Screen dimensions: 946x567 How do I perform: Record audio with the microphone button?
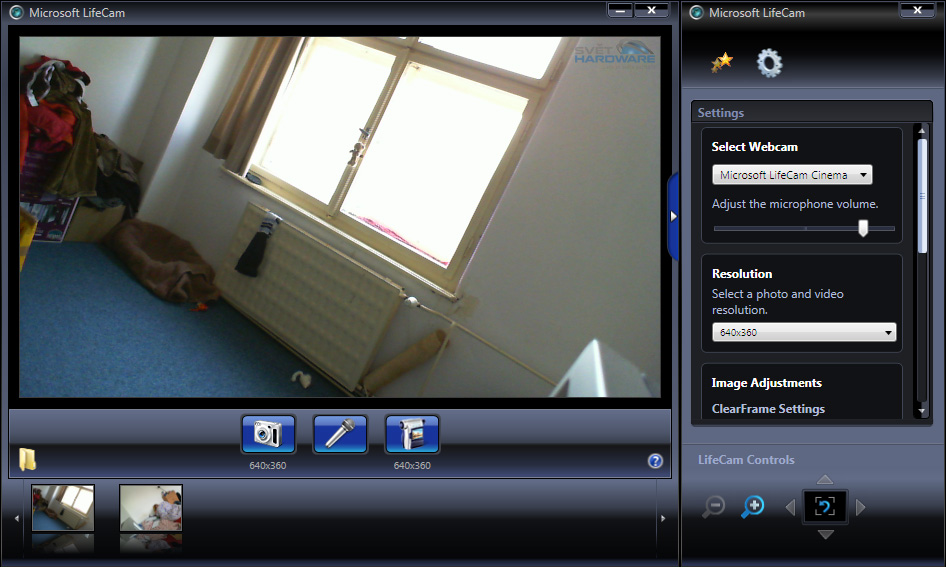coord(340,433)
